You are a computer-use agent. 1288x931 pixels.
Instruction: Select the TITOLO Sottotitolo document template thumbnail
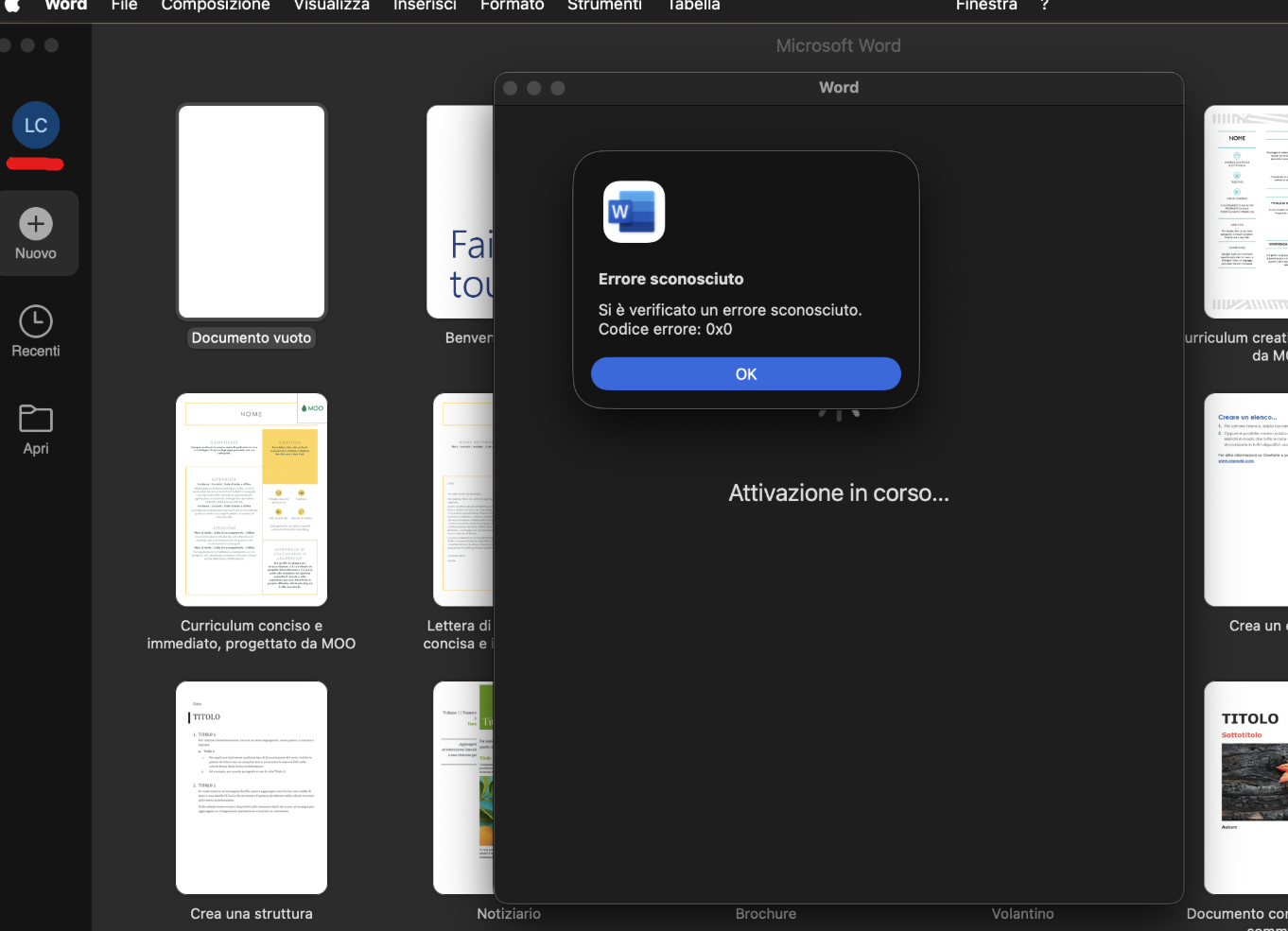[x=1246, y=788]
